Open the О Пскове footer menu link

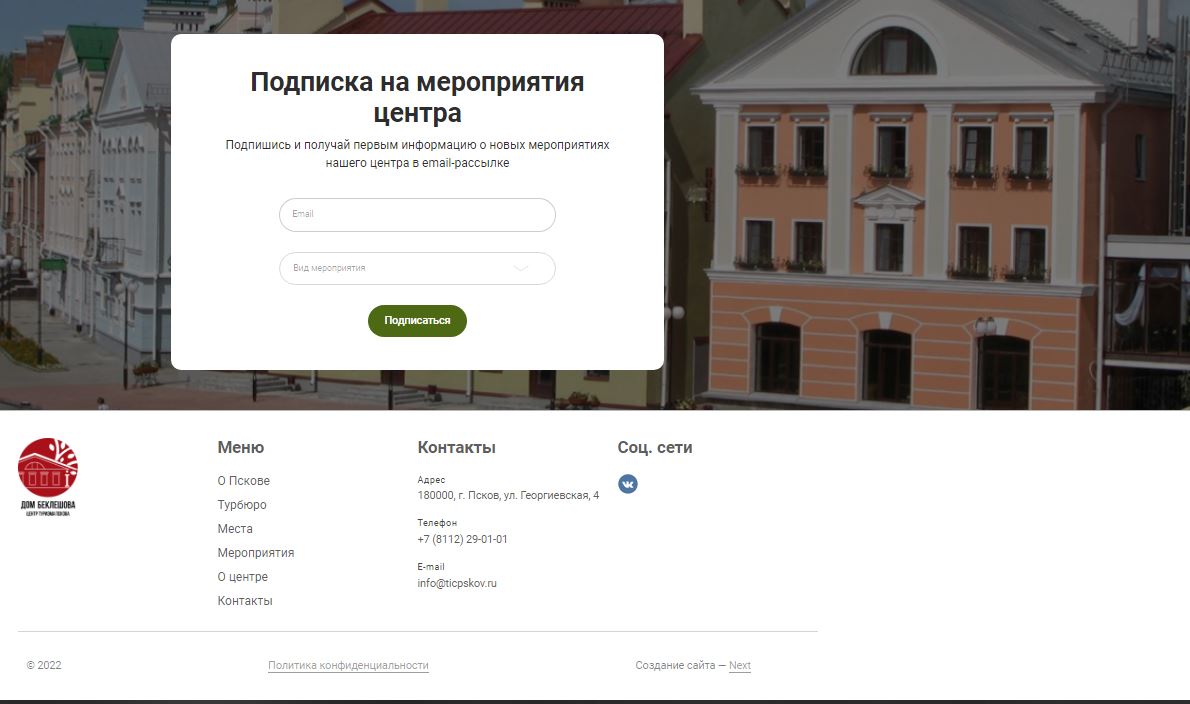click(x=244, y=481)
